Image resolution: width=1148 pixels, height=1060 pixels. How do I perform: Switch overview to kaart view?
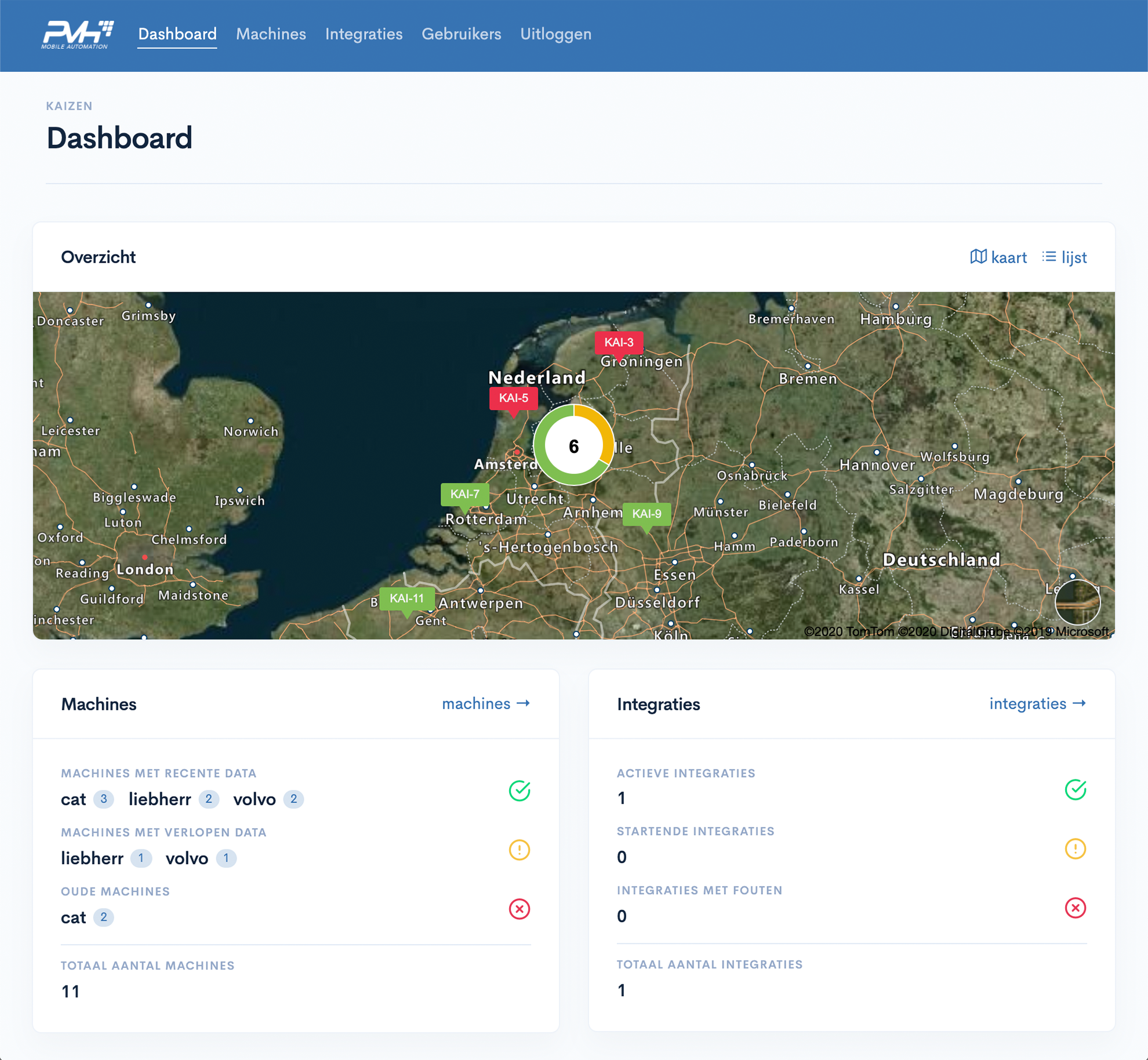click(998, 257)
